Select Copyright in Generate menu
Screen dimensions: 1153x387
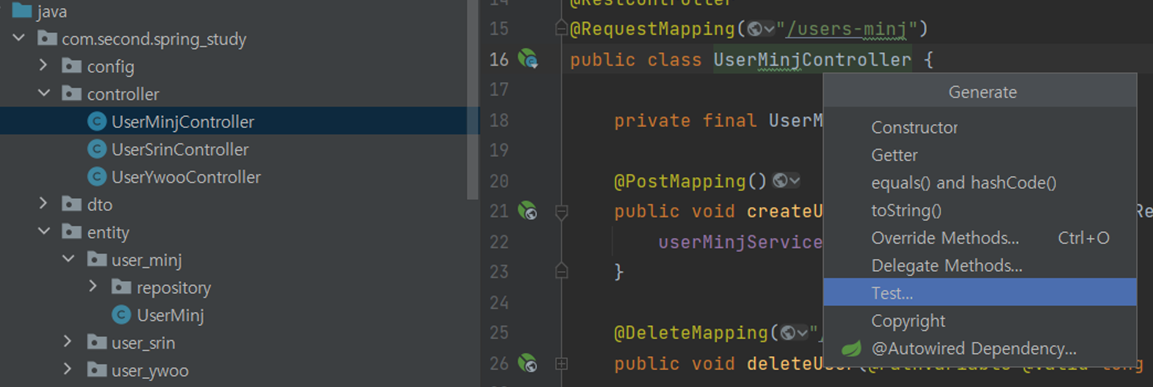(979, 321)
